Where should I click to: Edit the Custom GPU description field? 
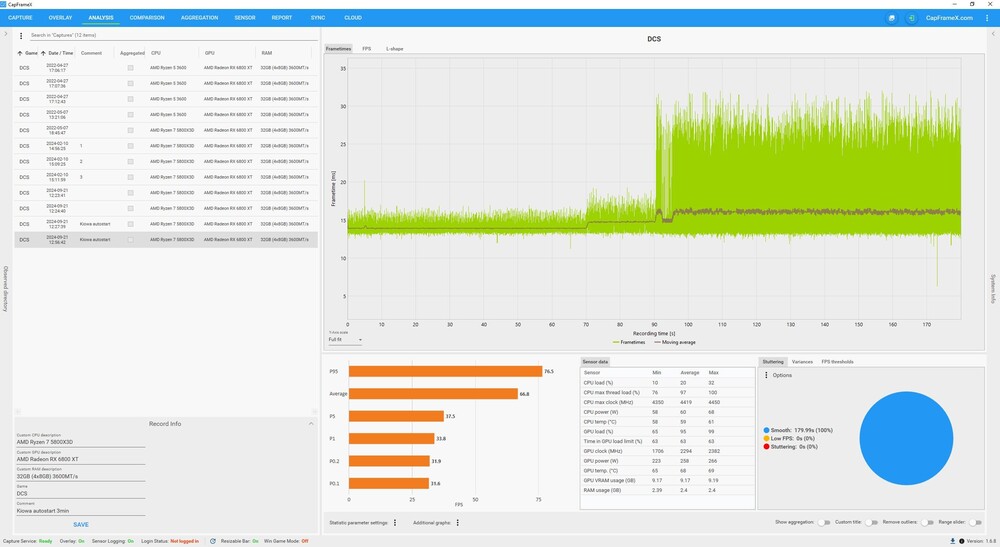coord(80,459)
